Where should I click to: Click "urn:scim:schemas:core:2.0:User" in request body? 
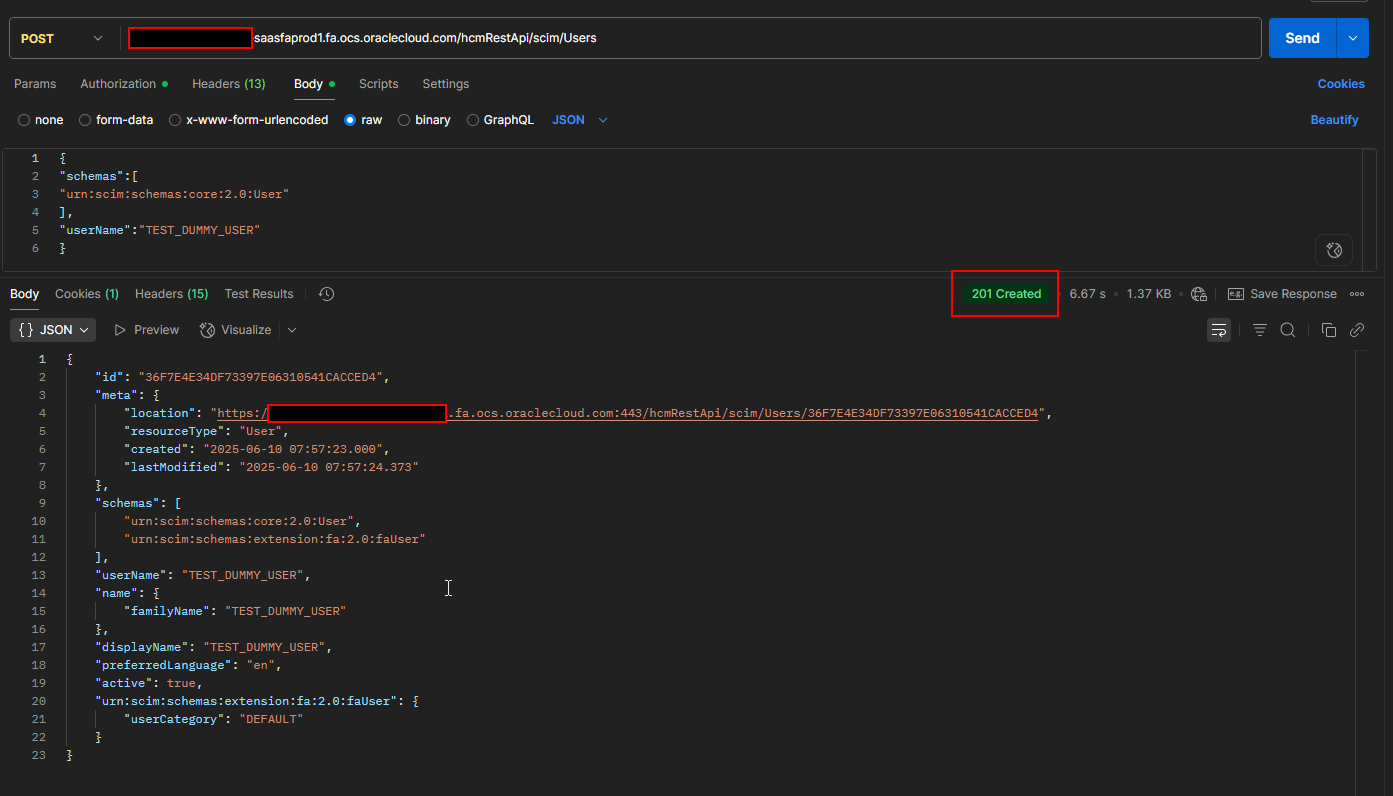[174, 194]
